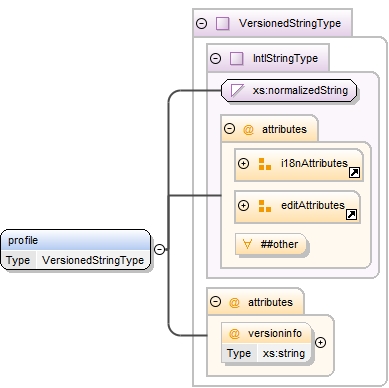Image resolution: width=389 pixels, height=388 pixels.
Task: Follow the i18nAttributes reference arrow icon
Action: (x=354, y=172)
